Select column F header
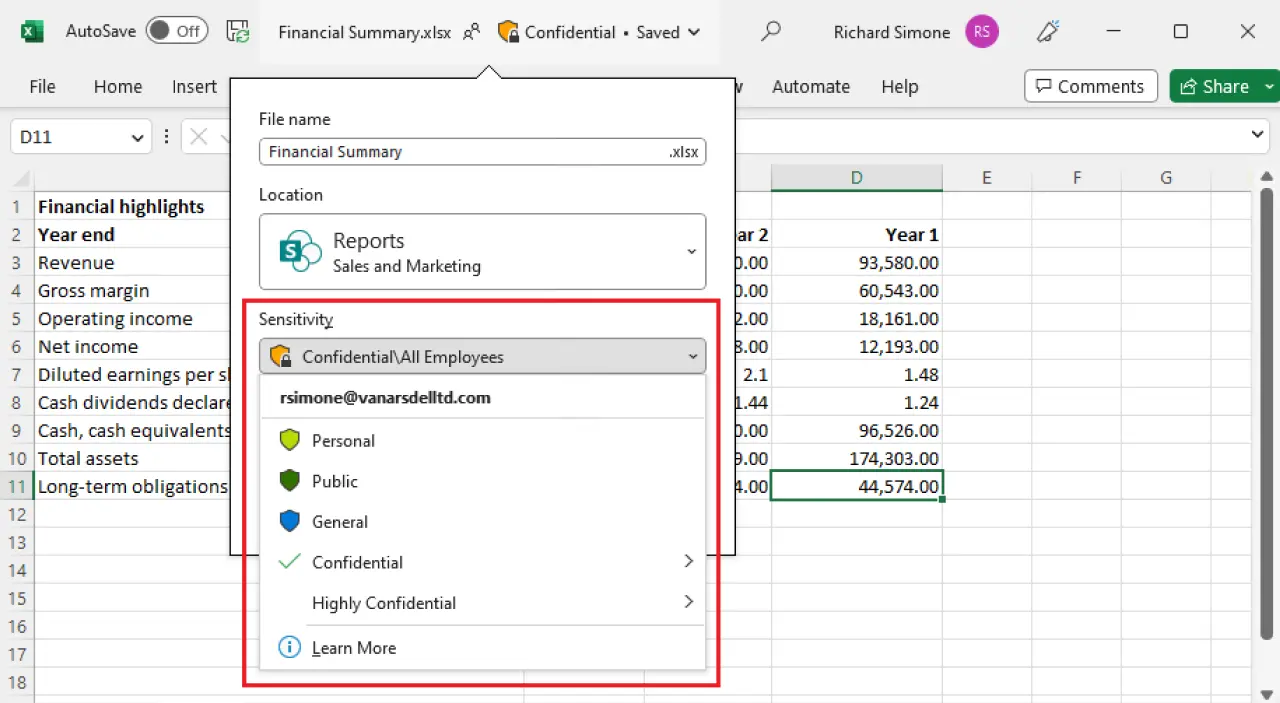 click(x=1076, y=178)
